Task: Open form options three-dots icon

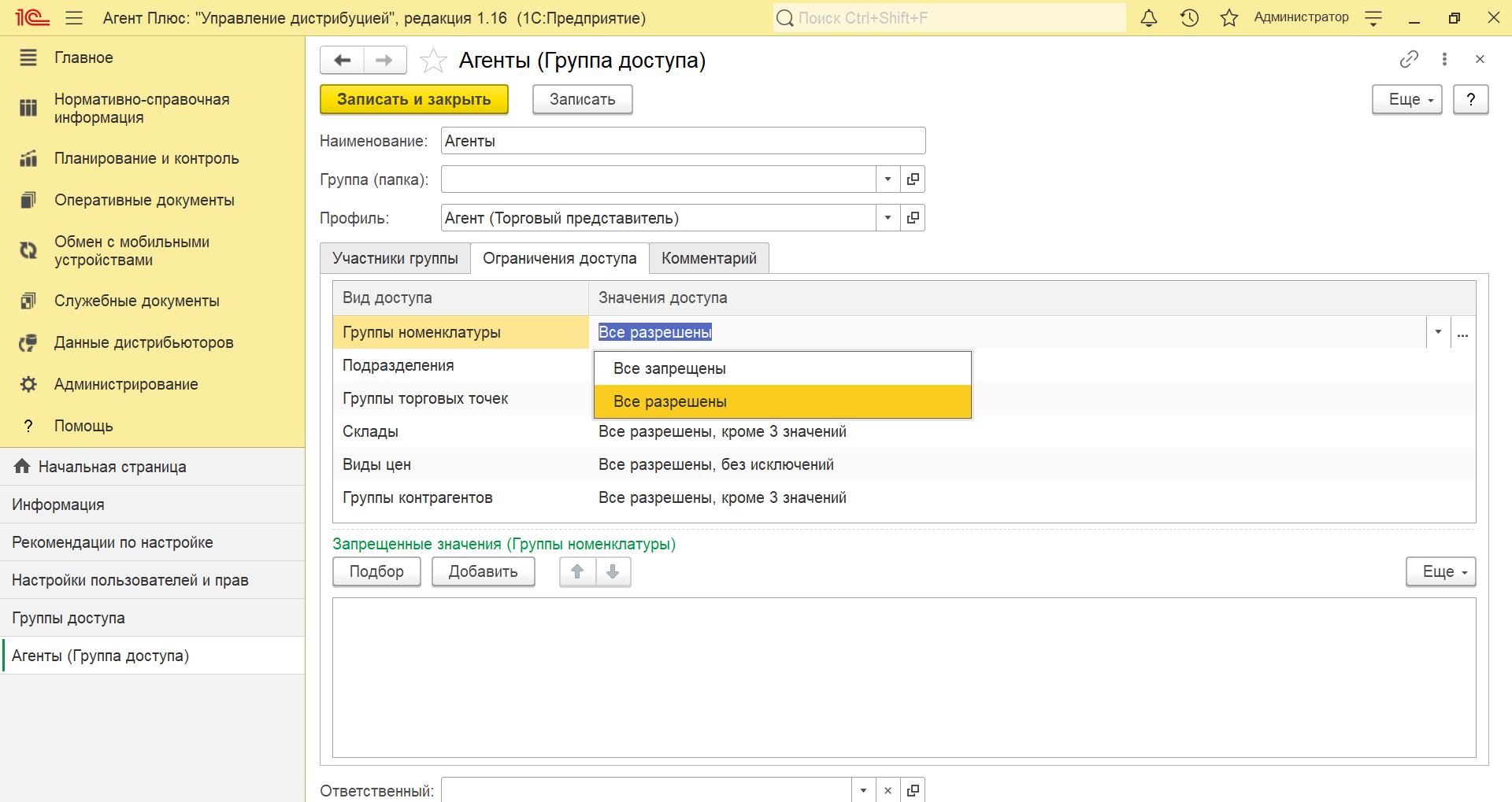Action: pos(1444,59)
